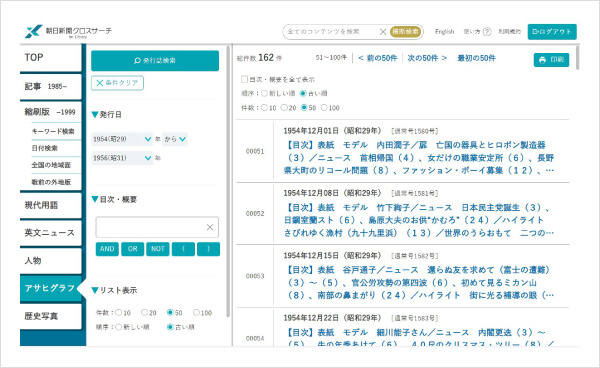
Task: Collapse the 発行日 section
Action: pyautogui.click(x=107, y=115)
